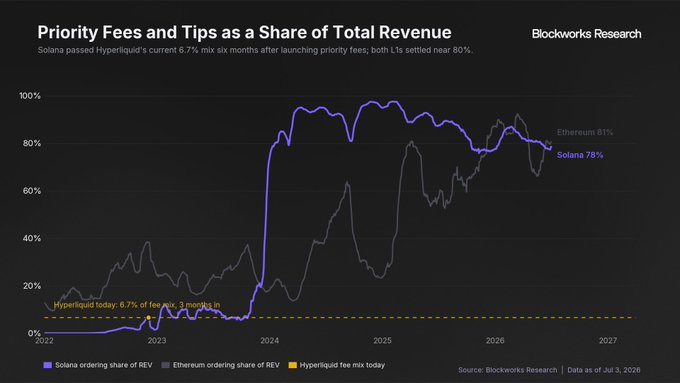
Task: Click the 40% y-axis label
Action: pyautogui.click(x=32, y=238)
